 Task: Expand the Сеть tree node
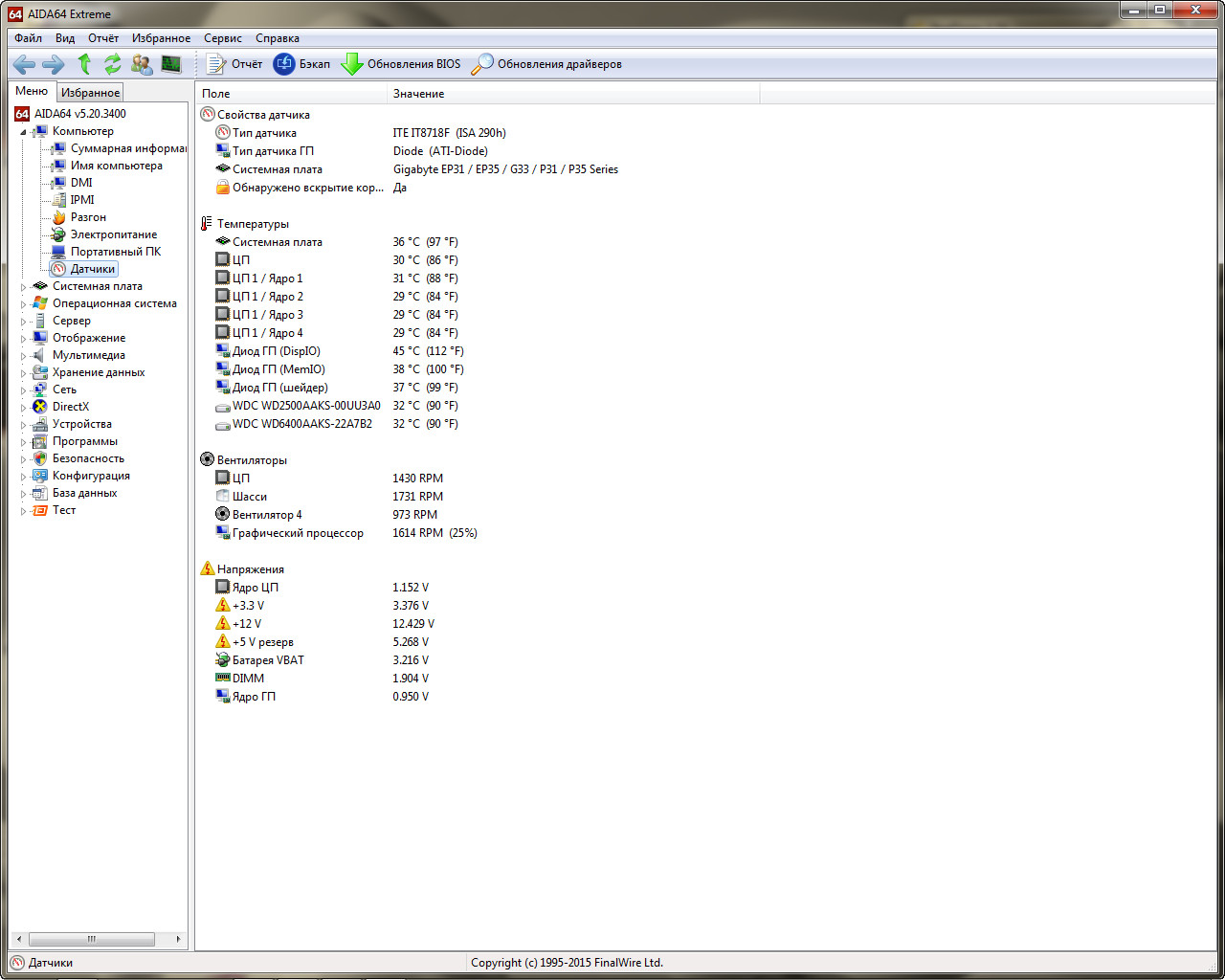pos(24,390)
